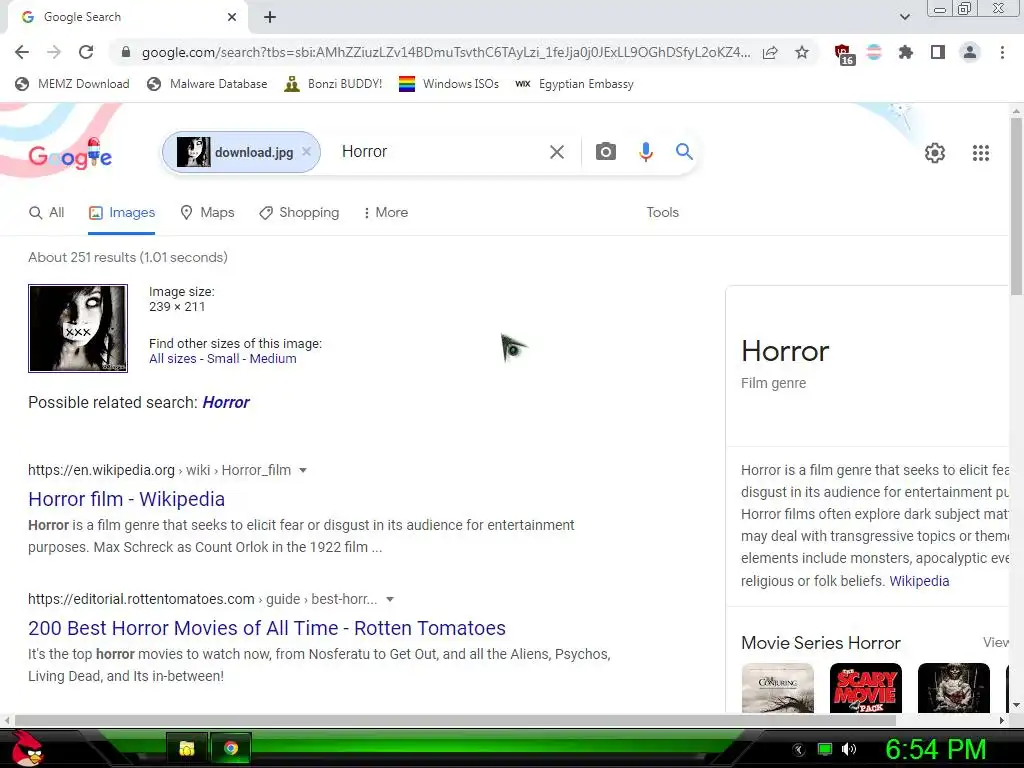Expand the Rotten Tomatoes result URL dropdown
Image resolution: width=1024 pixels, height=768 pixels.
tap(390, 600)
